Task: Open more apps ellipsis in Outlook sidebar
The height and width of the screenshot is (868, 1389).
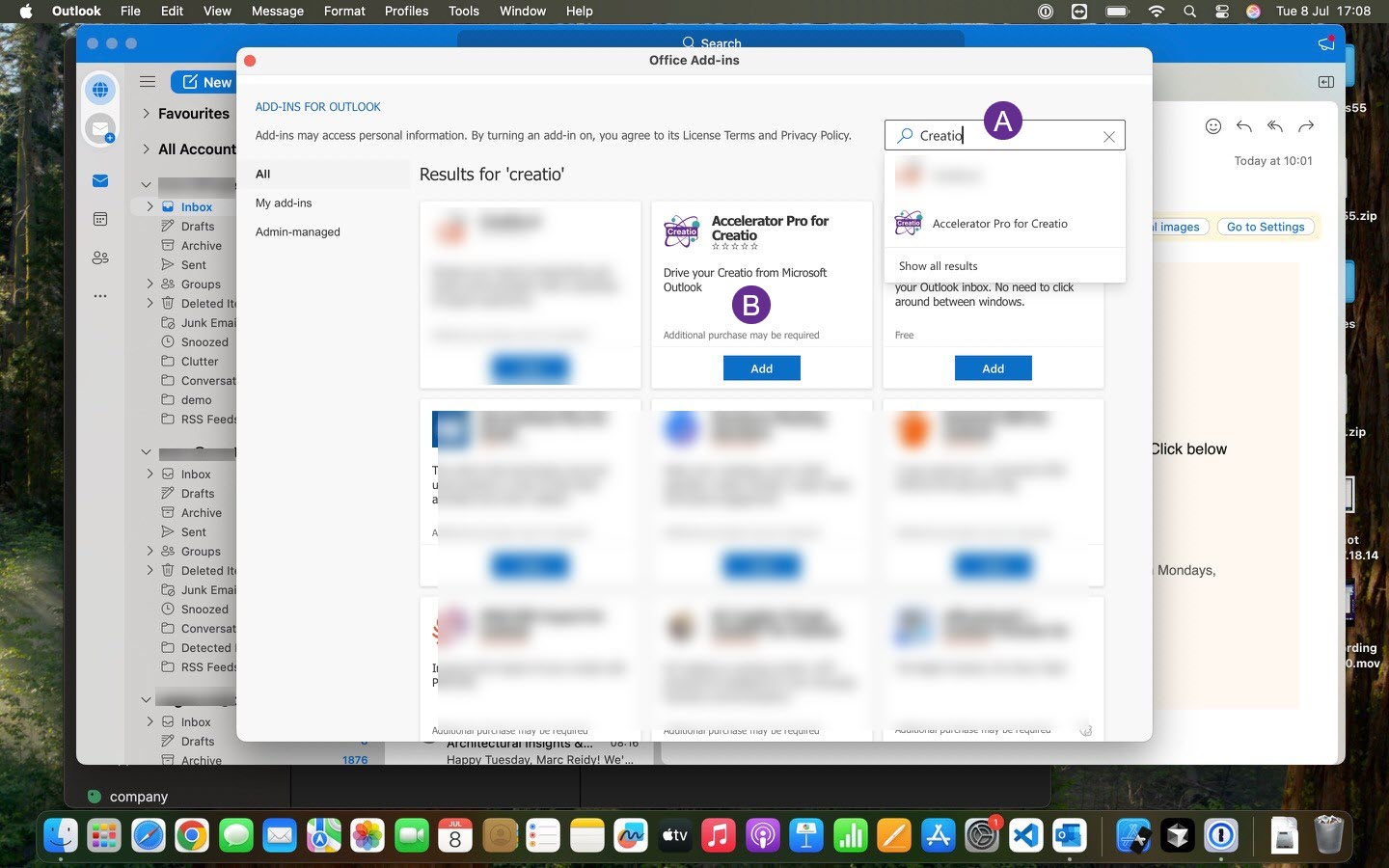Action: click(x=100, y=296)
